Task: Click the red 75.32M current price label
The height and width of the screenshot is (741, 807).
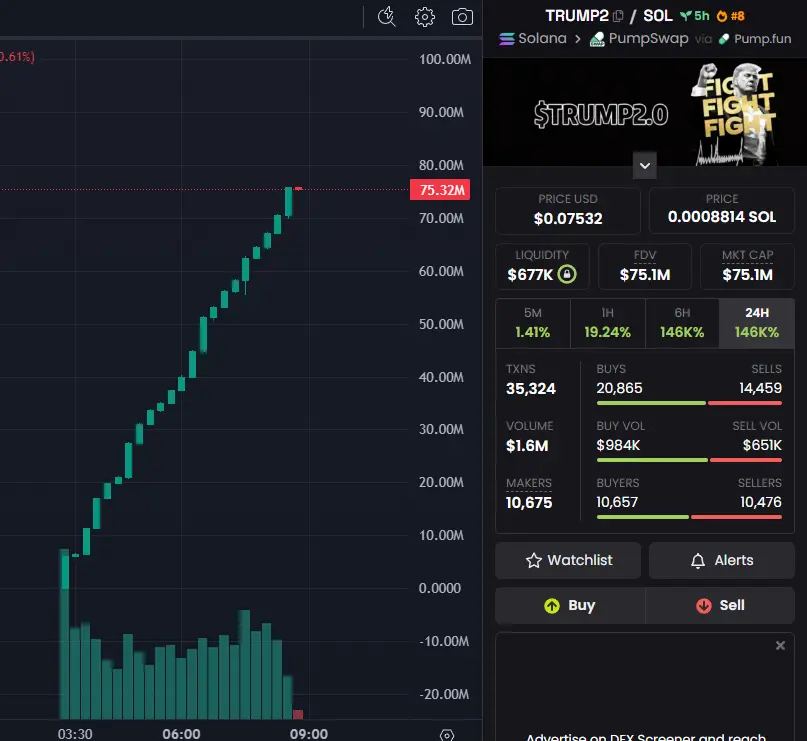Action: coord(440,190)
